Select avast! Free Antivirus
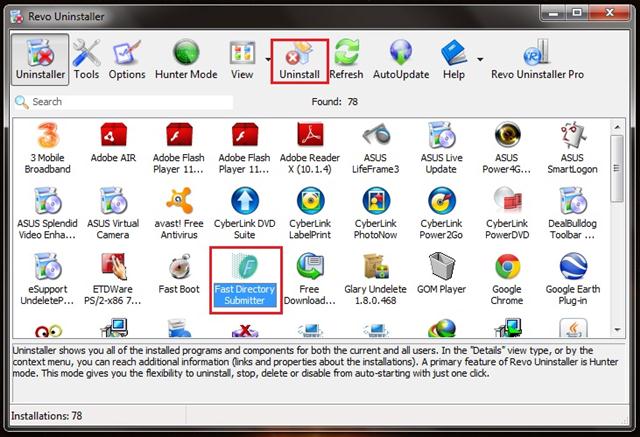Viewport: 640px width, 437px height. (179, 214)
